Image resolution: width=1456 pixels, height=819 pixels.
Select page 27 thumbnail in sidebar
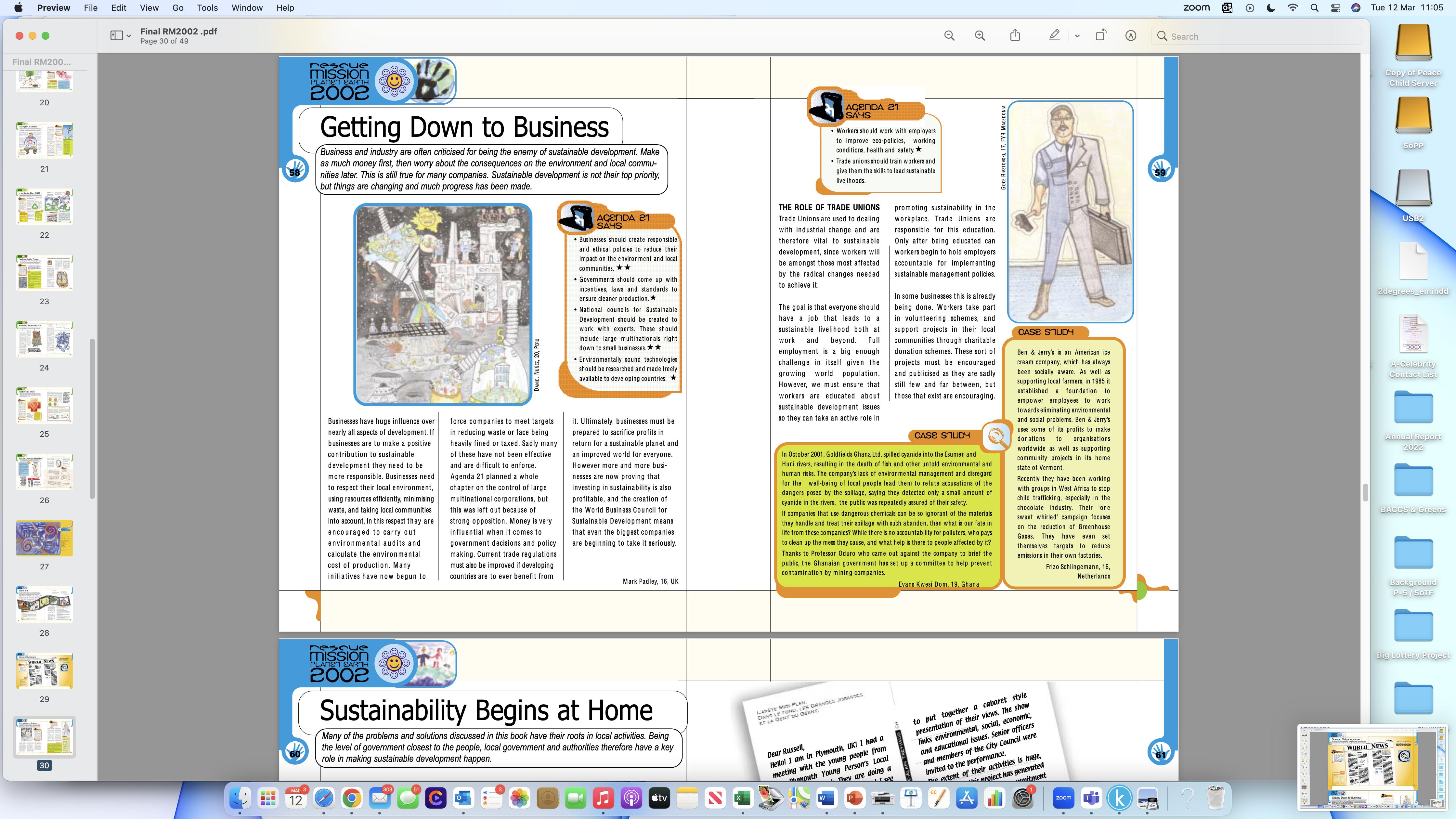click(44, 538)
